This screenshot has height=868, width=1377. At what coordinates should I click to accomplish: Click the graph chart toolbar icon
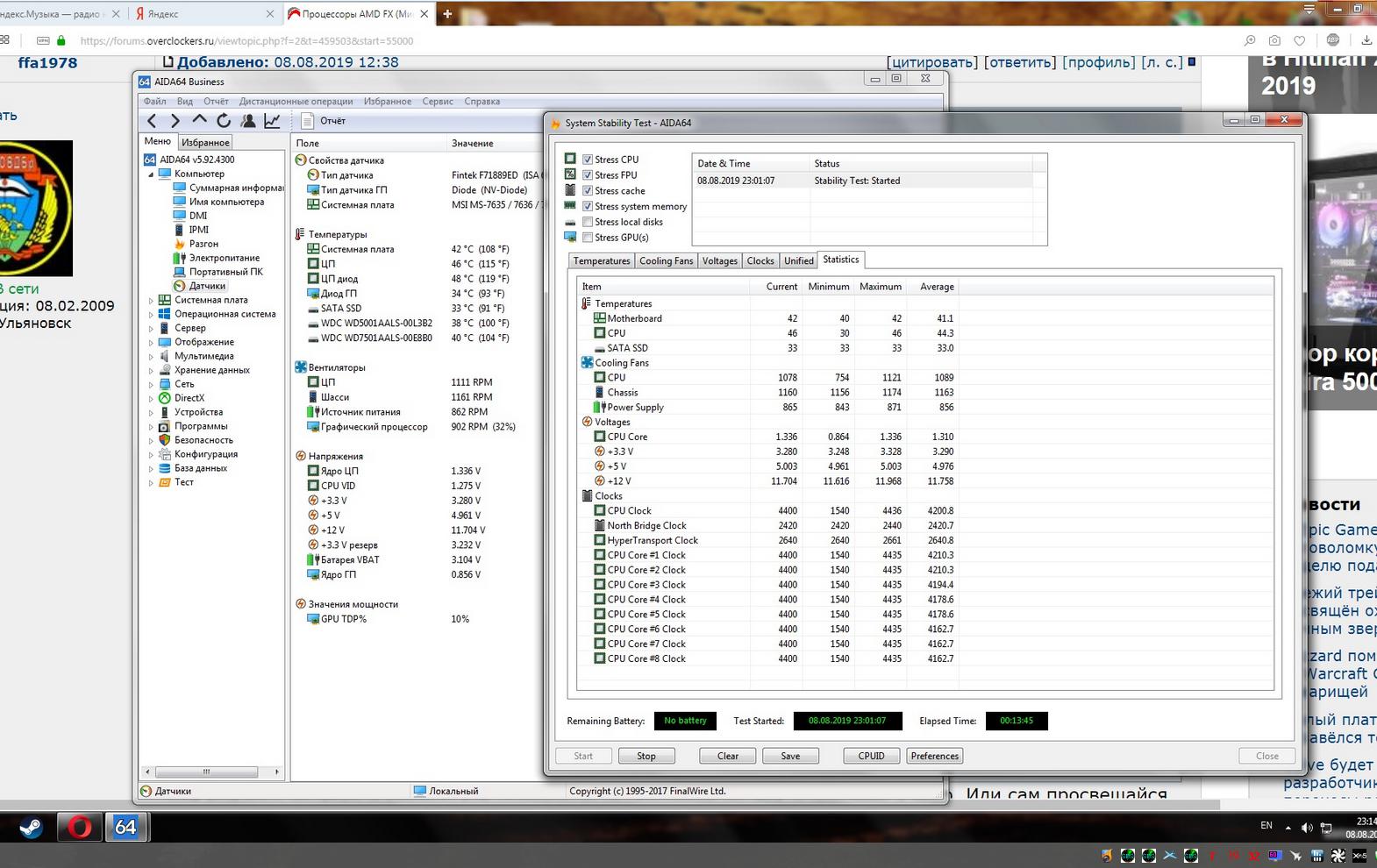272,121
